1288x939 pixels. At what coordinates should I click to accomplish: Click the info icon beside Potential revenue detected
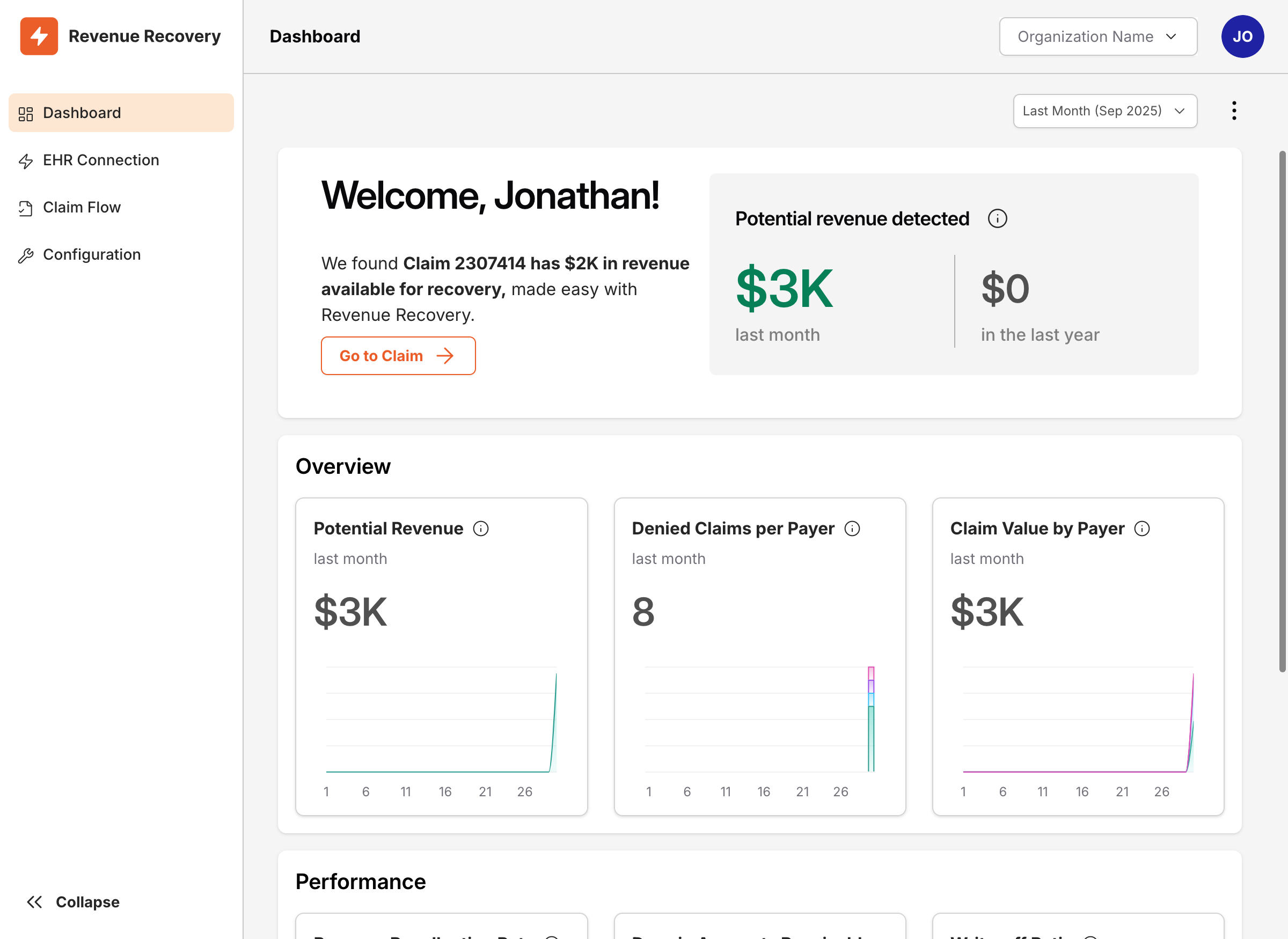tap(998, 218)
